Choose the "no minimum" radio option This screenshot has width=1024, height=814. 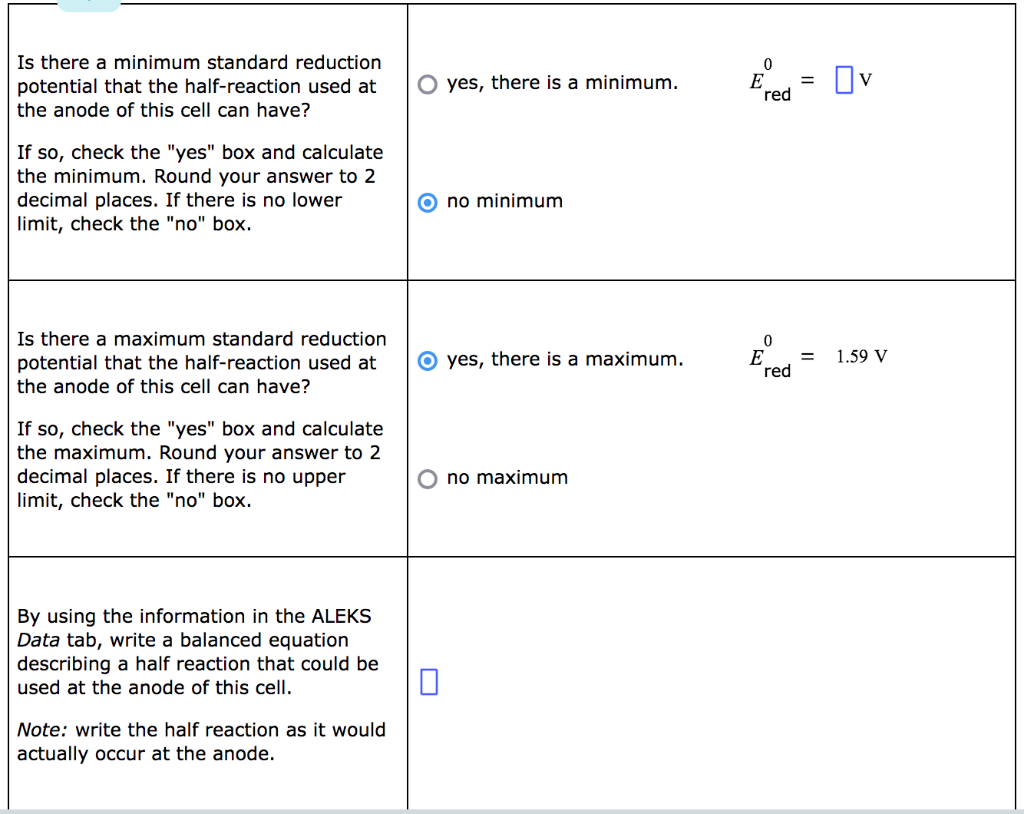click(427, 203)
